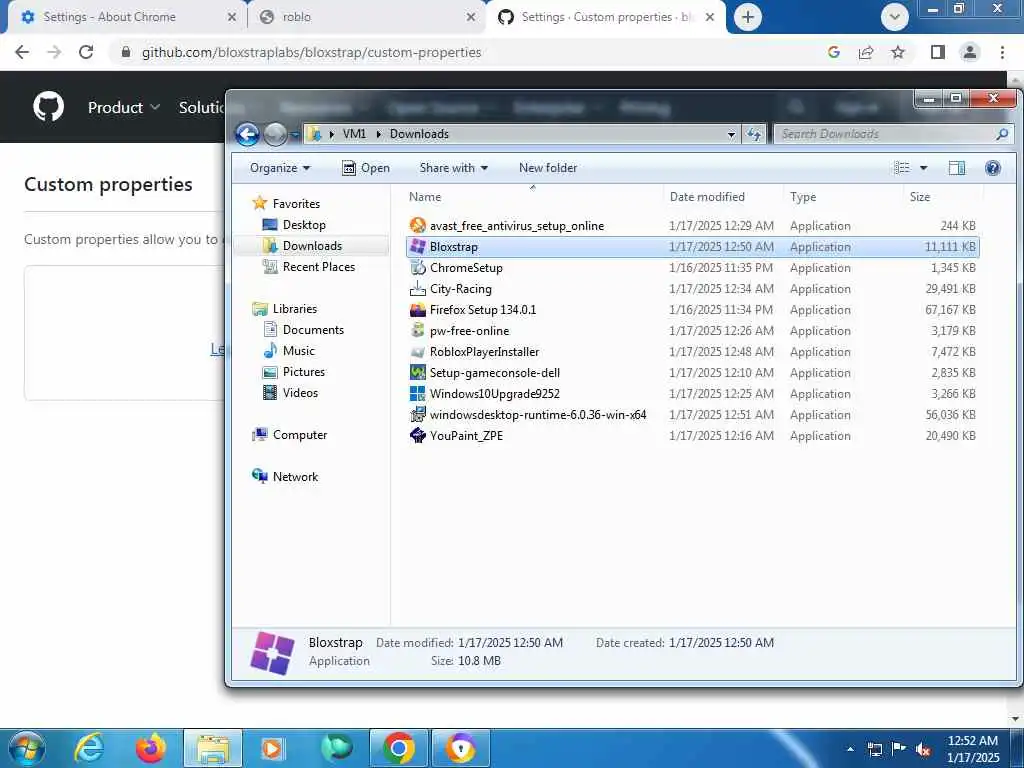Select Recent Places in navigation pane
Screen dimensions: 1024x768
308,266
